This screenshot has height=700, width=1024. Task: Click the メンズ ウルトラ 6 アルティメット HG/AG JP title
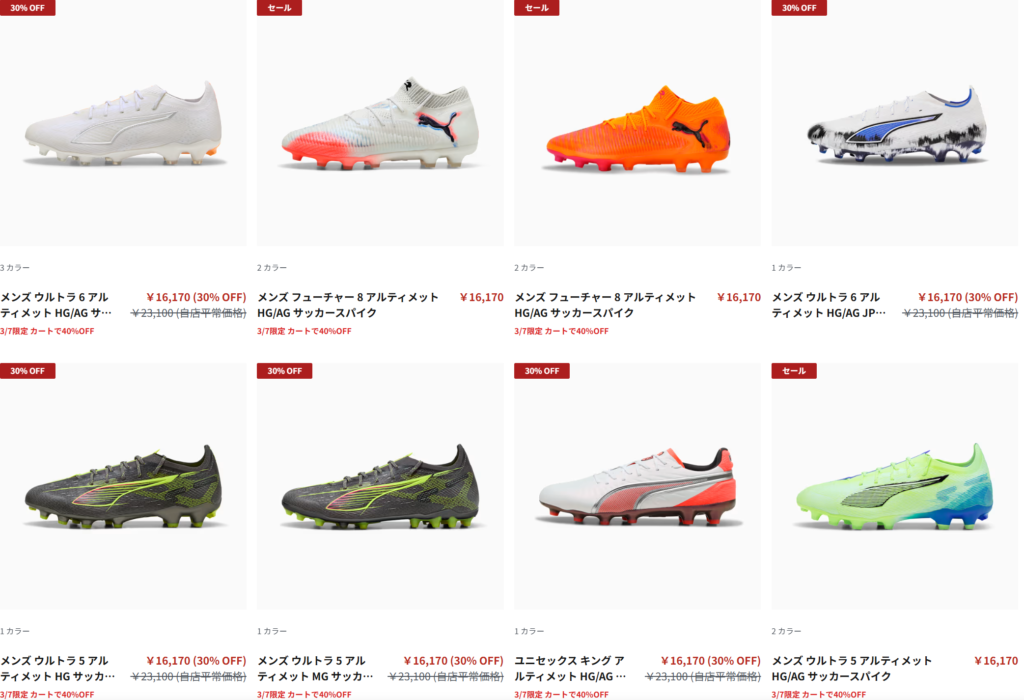[x=829, y=305]
